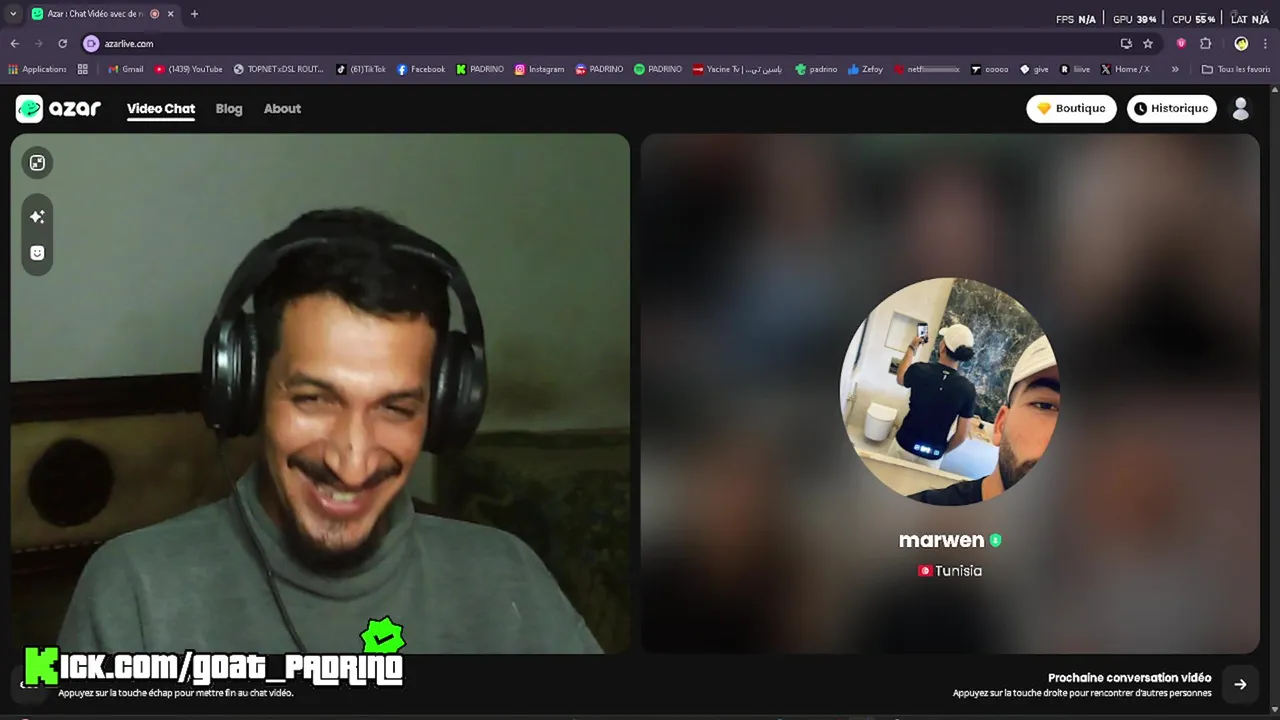Open the Applications bookmark
Screen dimensions: 1280x720
37,69
